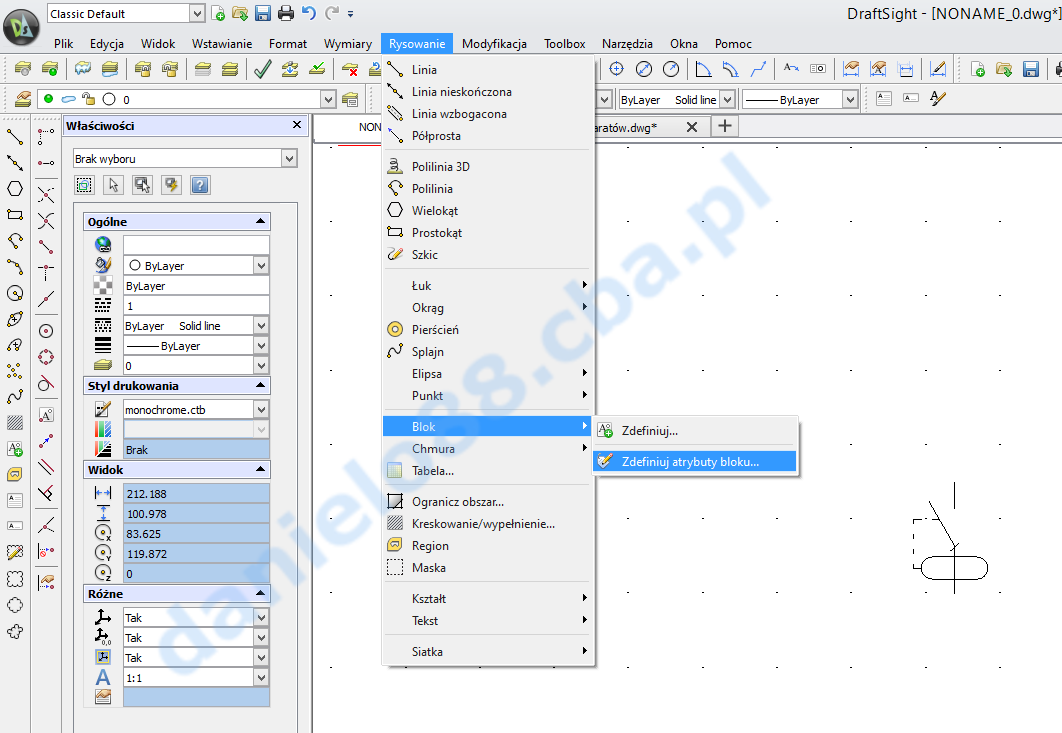Open the 1:1 annotation scale dropdown
Viewport: 1062px width, 733px height.
point(261,677)
